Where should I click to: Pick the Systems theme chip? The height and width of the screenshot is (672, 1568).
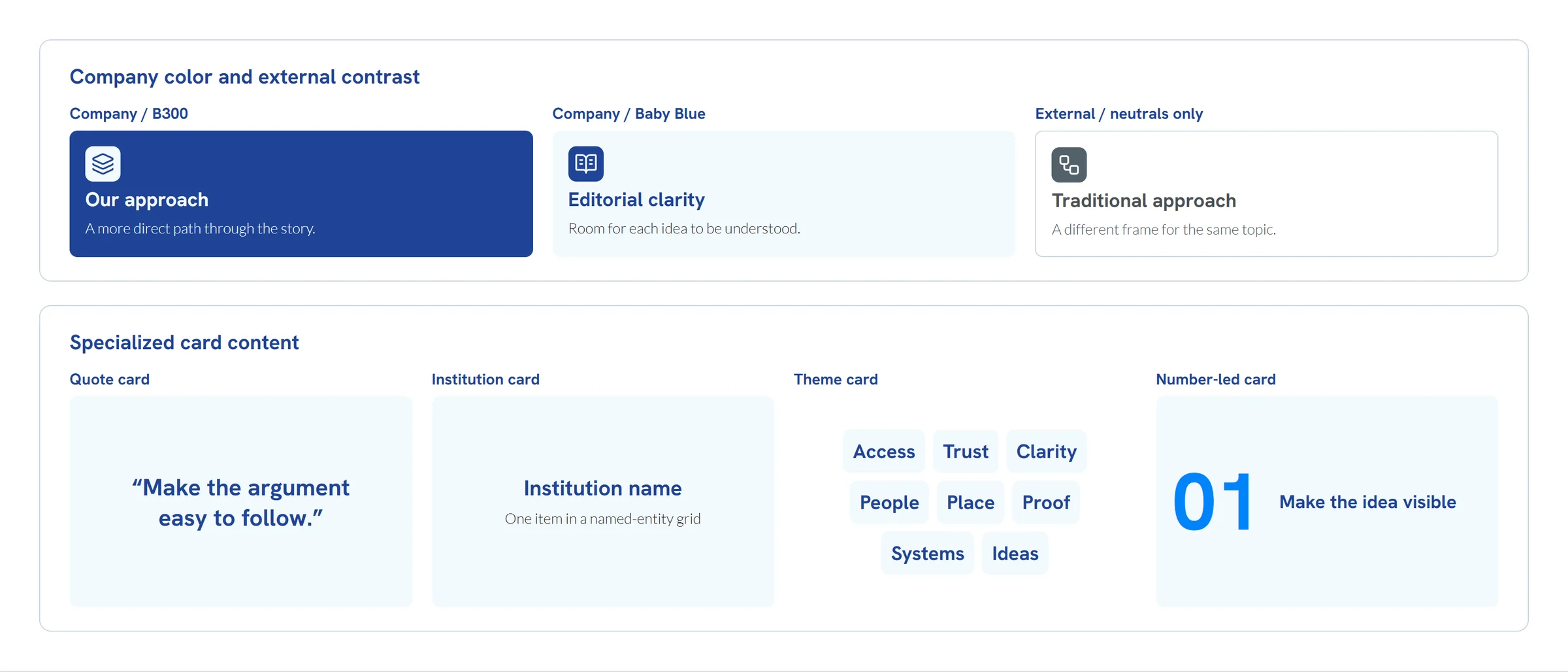pyautogui.click(x=928, y=553)
